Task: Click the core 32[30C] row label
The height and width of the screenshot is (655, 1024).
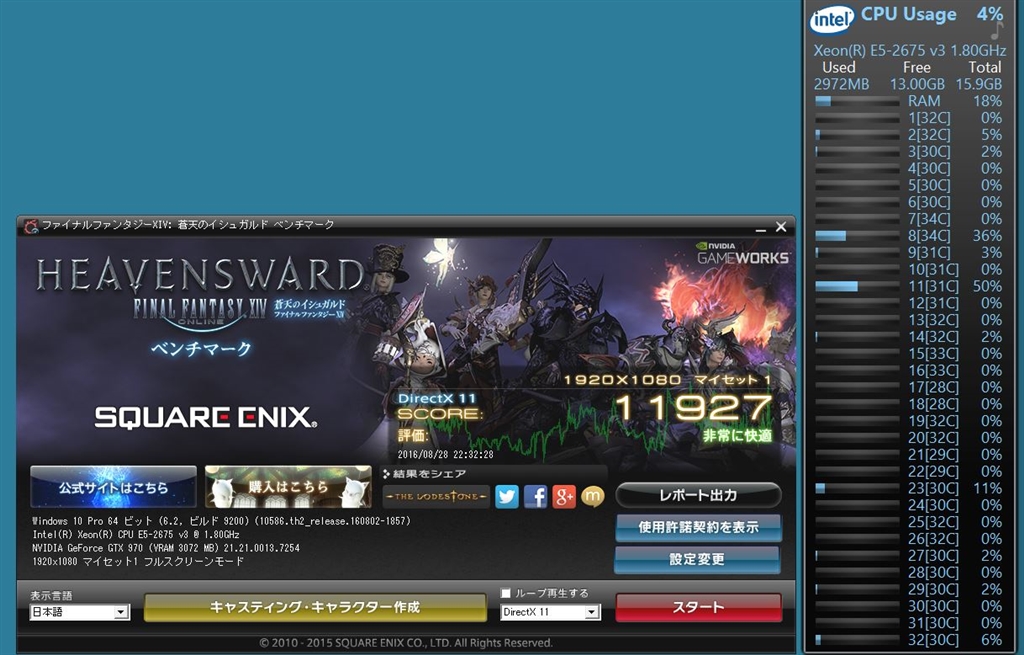Action: (x=933, y=640)
